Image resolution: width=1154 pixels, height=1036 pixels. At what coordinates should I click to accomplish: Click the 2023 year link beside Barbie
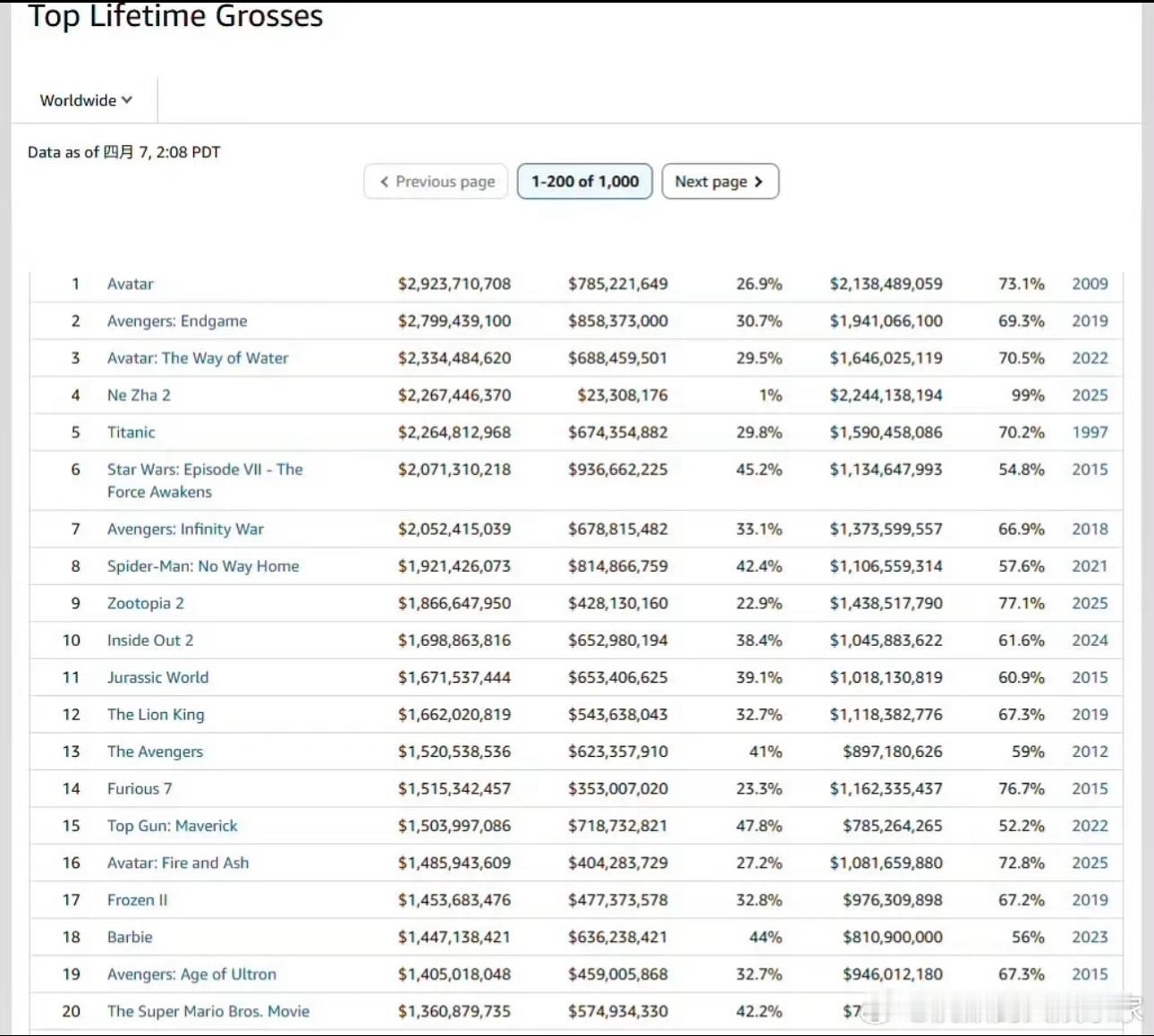pyautogui.click(x=1090, y=937)
